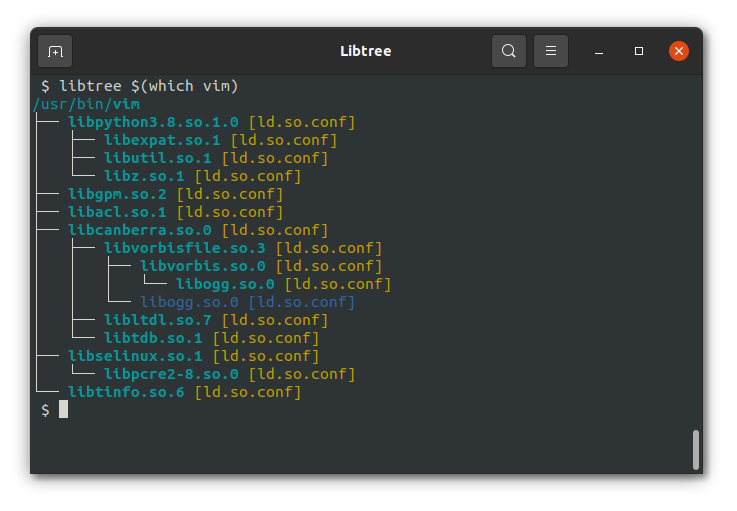Click libltdl.so.7 entry
This screenshot has height=511, width=737.
coord(157,320)
